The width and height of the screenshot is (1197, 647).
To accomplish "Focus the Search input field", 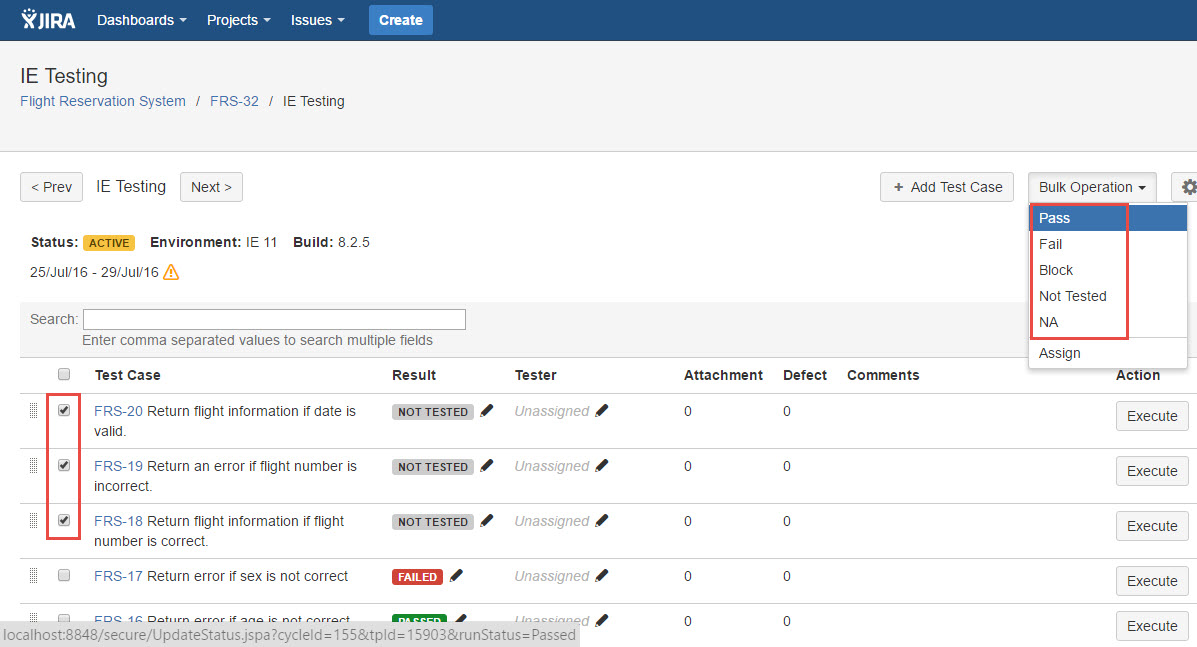I will point(274,319).
